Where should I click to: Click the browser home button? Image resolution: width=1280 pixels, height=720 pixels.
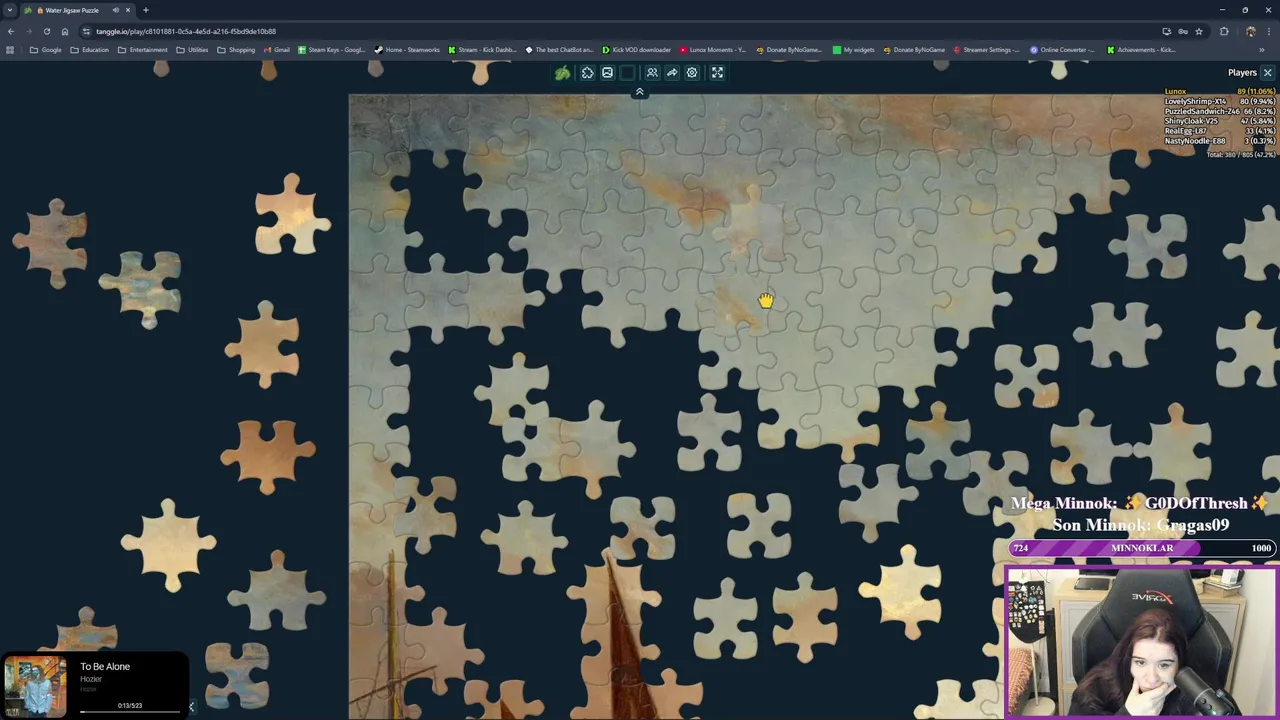[65, 31]
